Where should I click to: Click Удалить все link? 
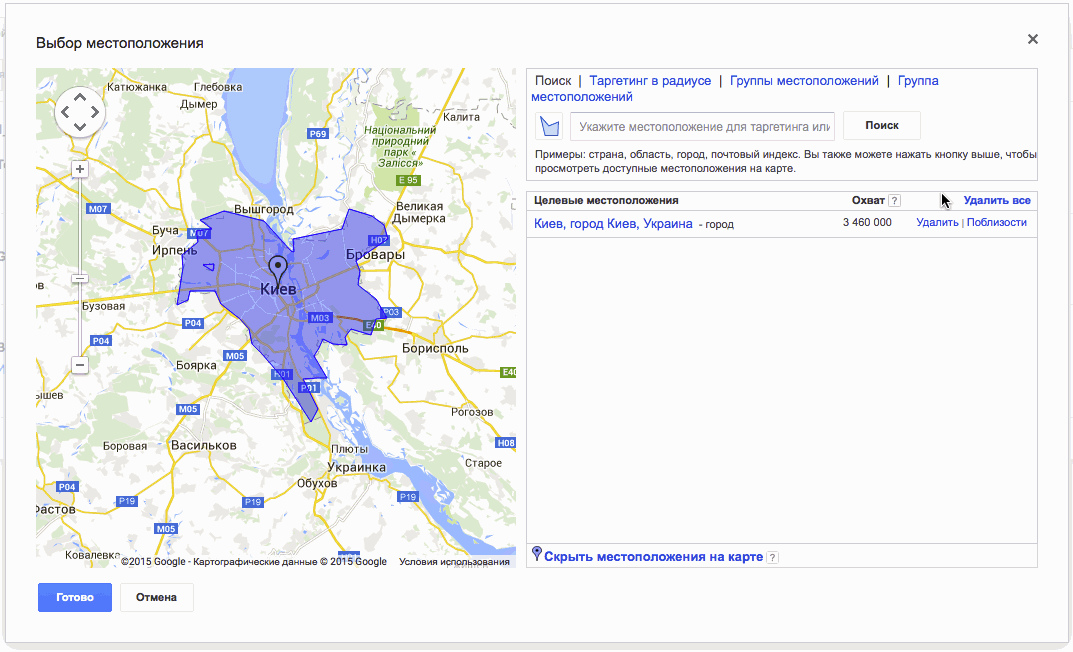(997, 200)
